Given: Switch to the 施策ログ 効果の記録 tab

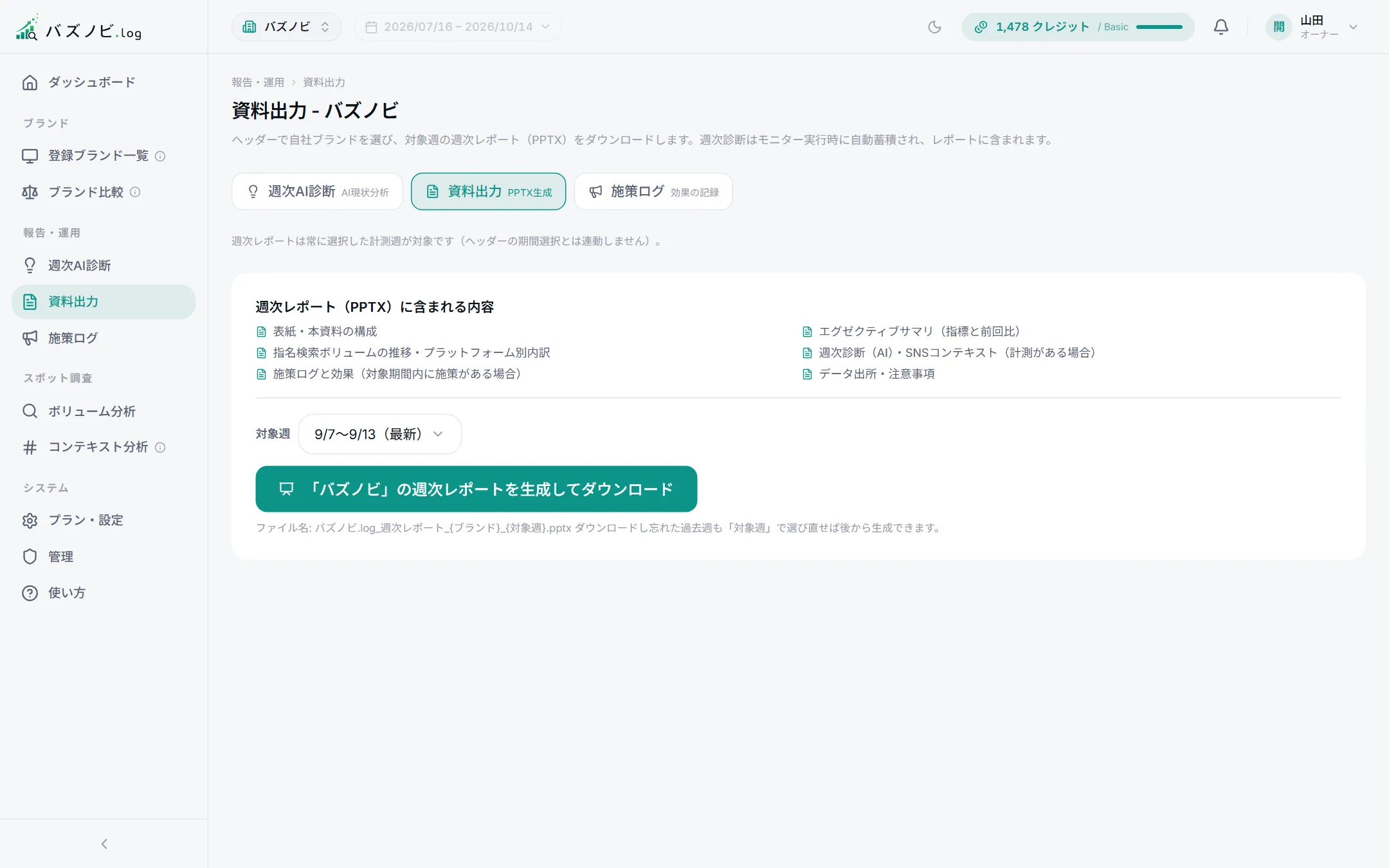Looking at the screenshot, I should click(653, 192).
